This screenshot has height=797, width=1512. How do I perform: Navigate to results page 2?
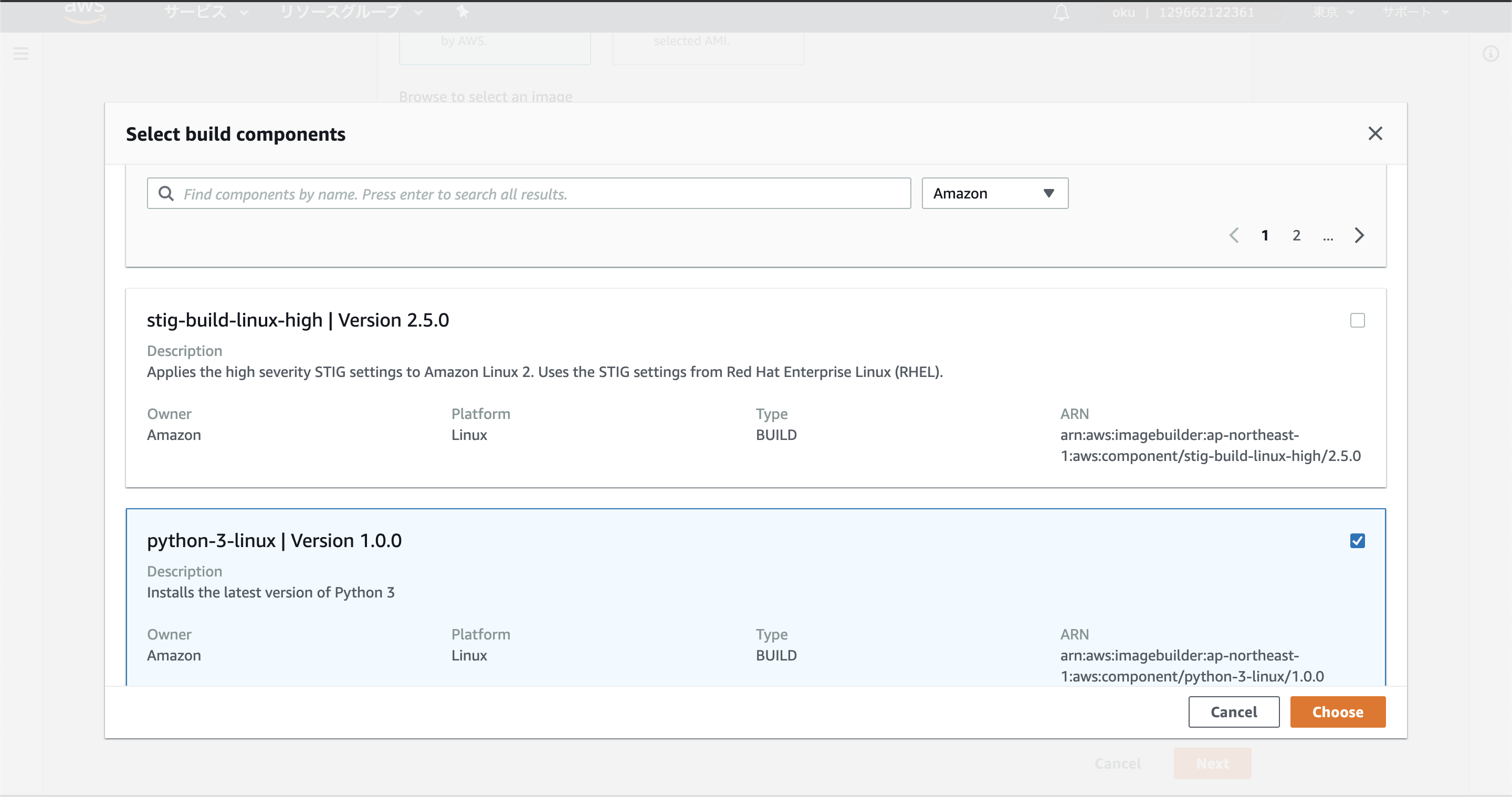click(1296, 235)
